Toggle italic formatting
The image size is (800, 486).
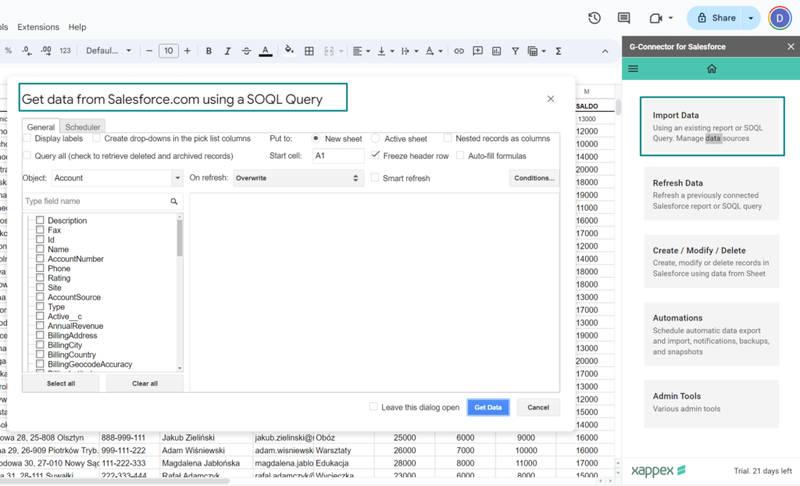228,50
